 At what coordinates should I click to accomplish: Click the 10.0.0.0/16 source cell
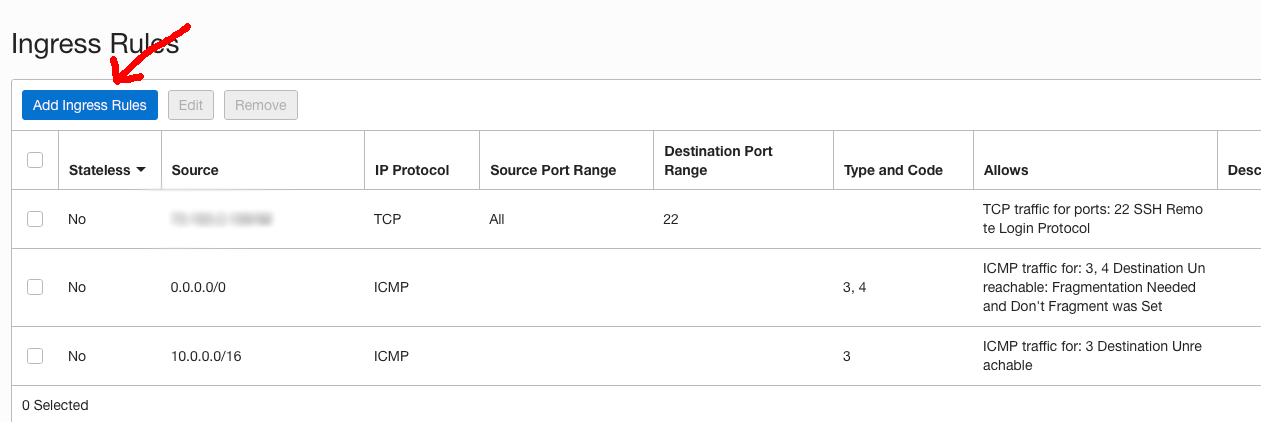pyautogui.click(x=206, y=356)
